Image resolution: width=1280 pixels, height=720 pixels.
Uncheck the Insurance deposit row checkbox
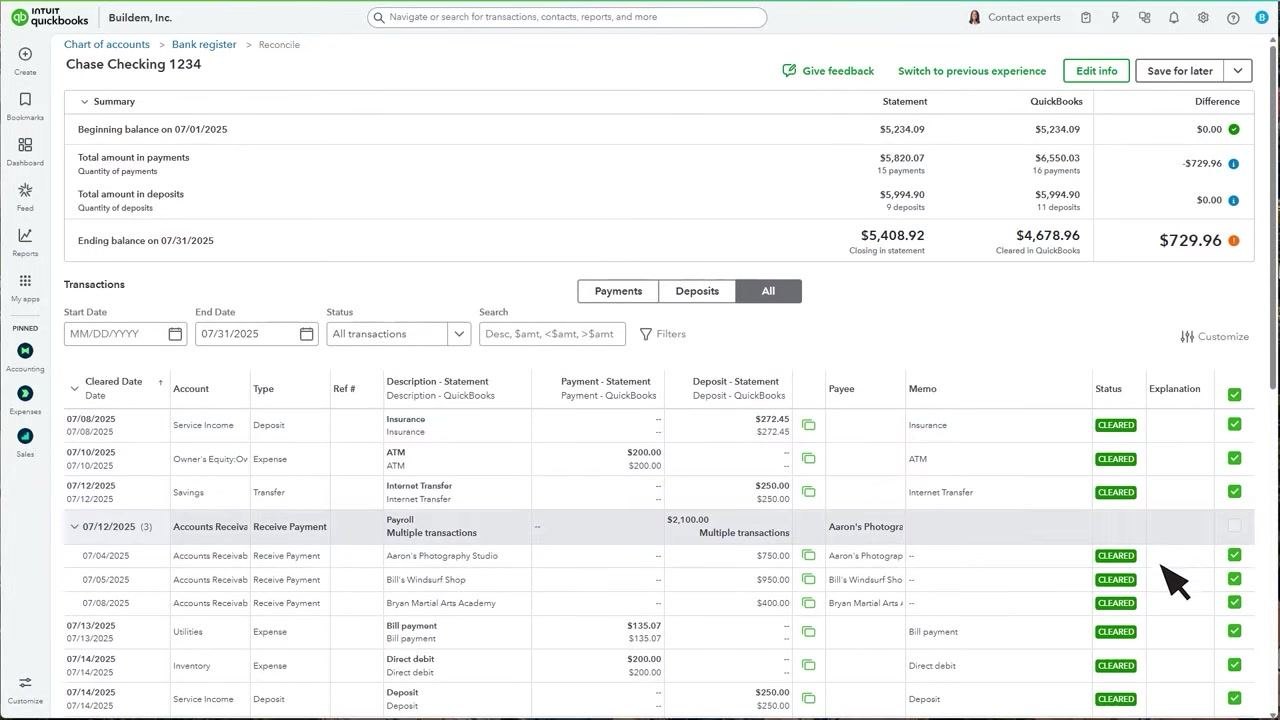[1234, 424]
